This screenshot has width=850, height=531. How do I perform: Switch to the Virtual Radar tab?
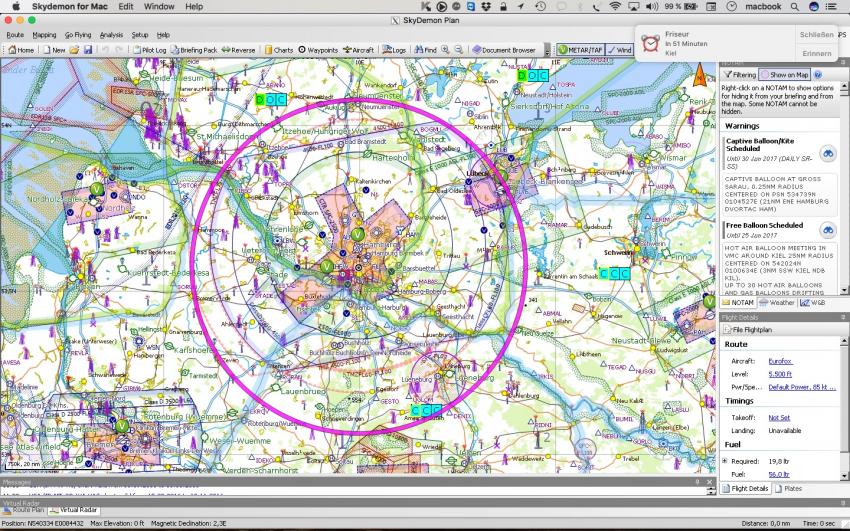(x=74, y=510)
